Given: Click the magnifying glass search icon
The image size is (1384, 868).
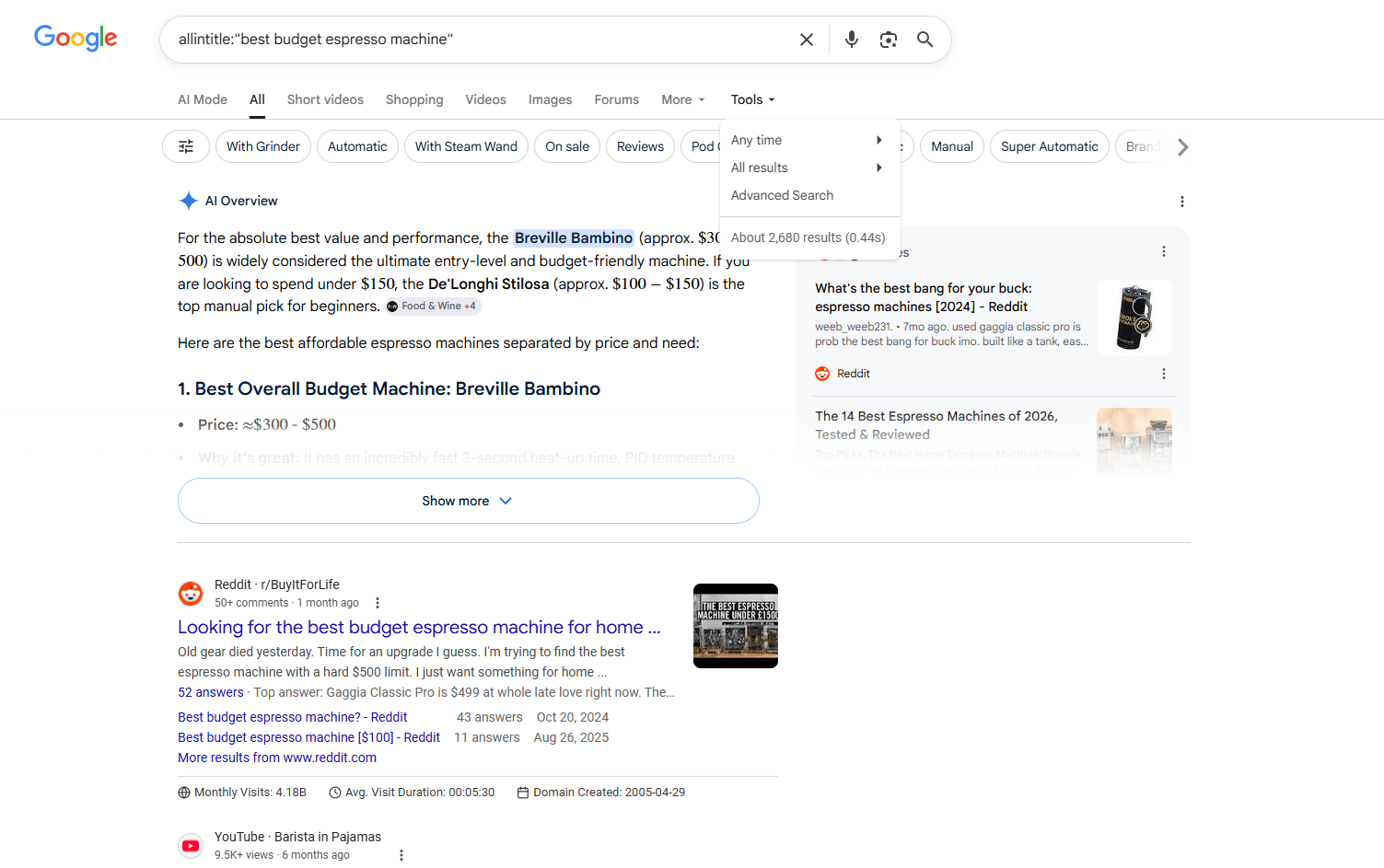Looking at the screenshot, I should point(925,40).
